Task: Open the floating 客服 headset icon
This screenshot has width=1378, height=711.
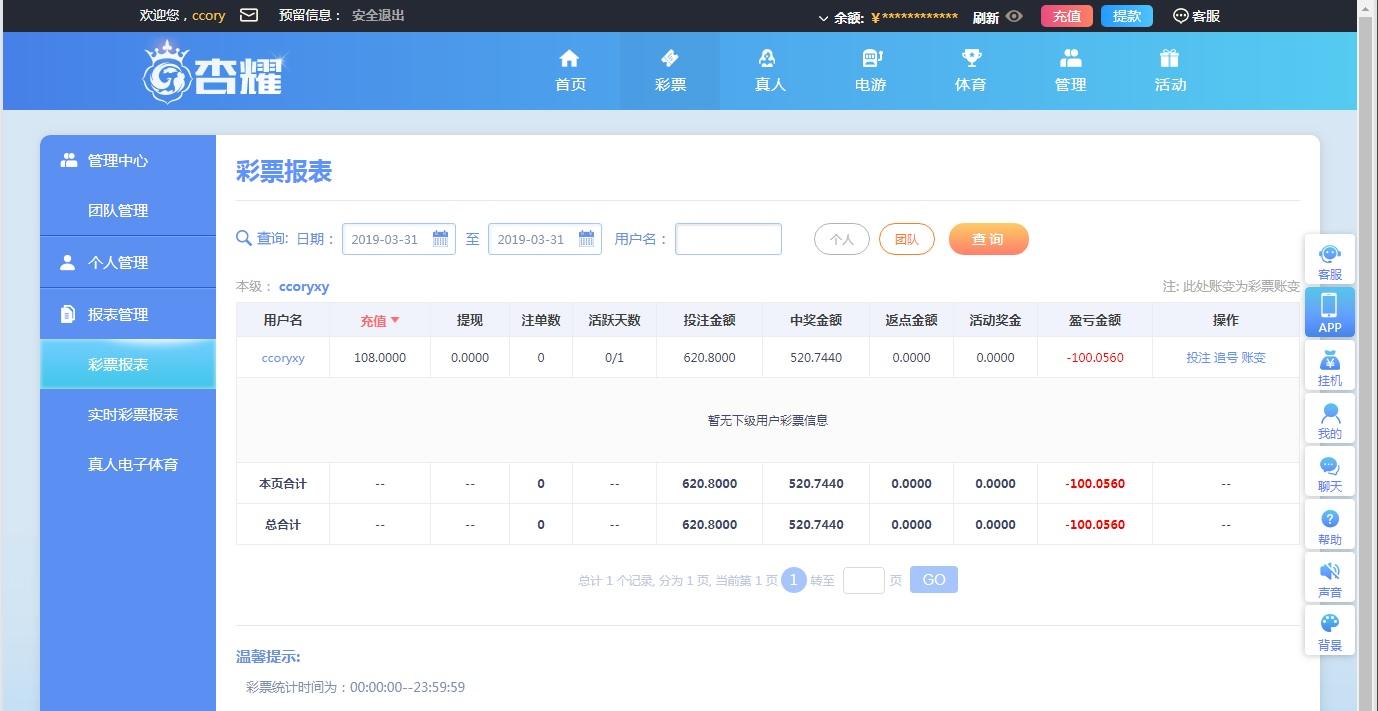Action: coord(1330,260)
